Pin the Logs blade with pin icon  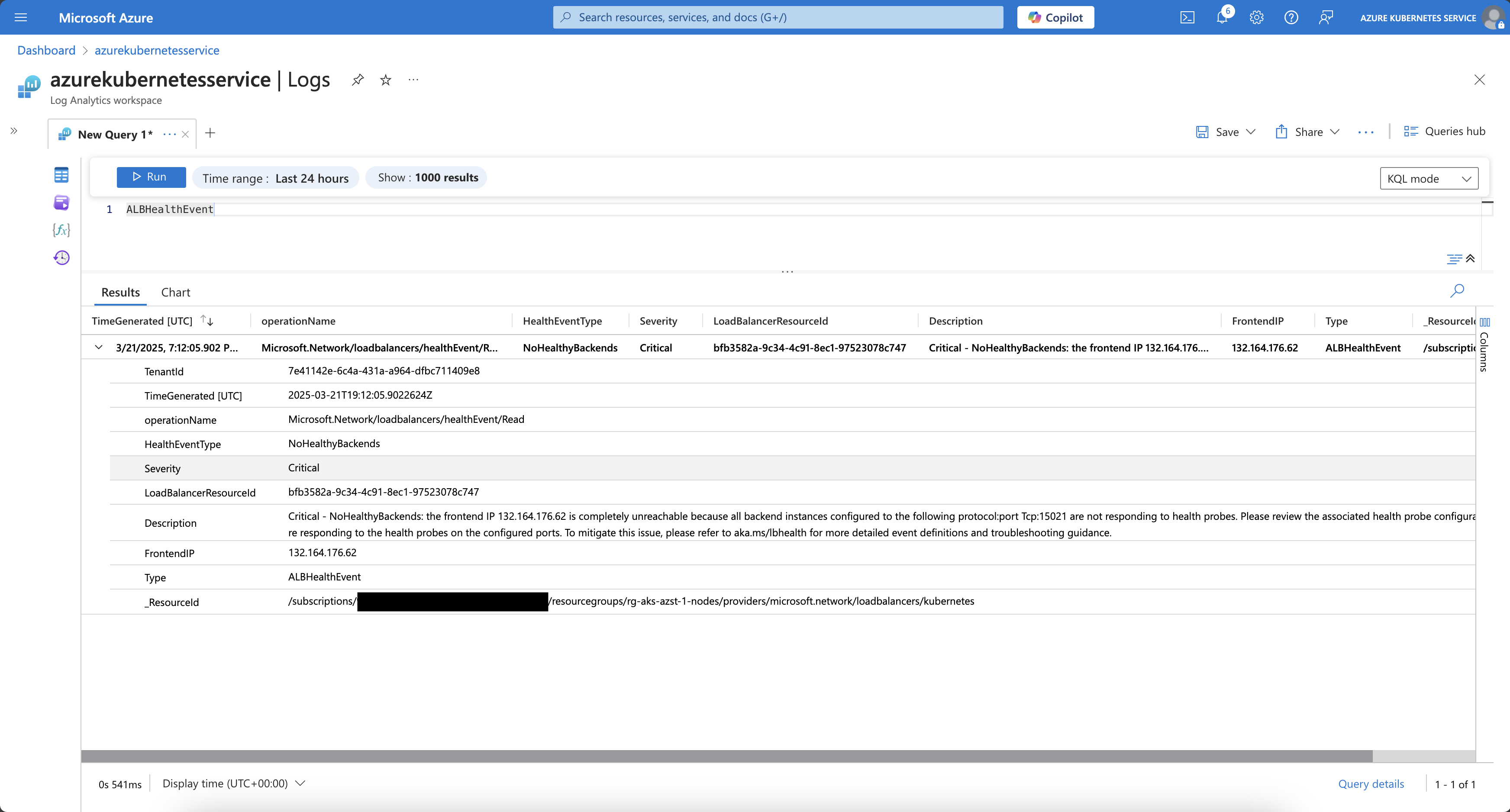358,80
